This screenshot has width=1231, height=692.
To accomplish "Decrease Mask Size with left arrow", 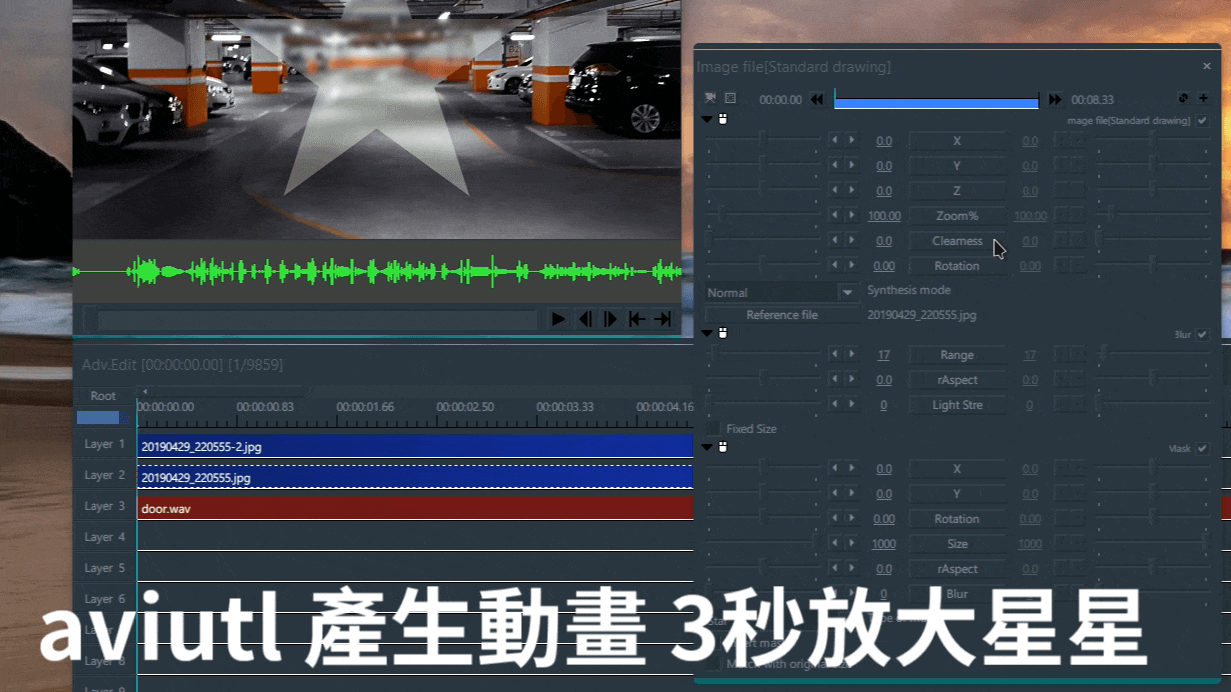I will [835, 543].
